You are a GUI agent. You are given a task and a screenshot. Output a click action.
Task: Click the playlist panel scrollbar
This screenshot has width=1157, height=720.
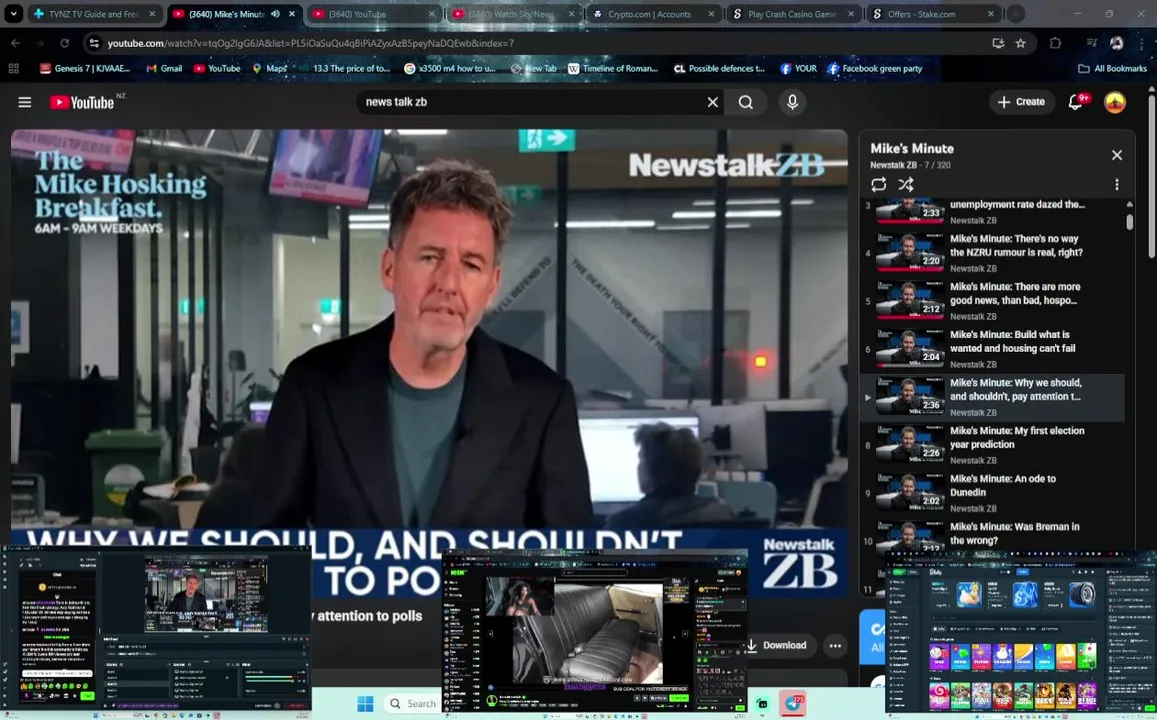(x=1129, y=222)
